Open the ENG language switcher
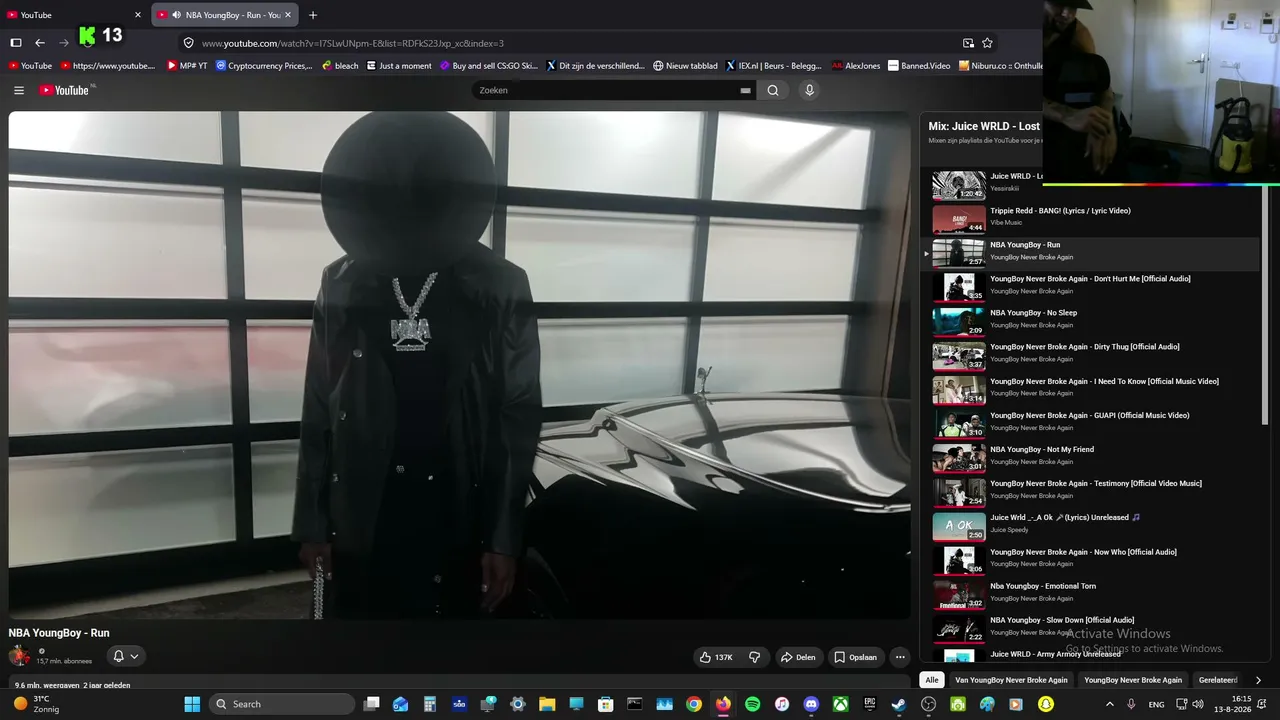1280x720 pixels. tap(1156, 704)
